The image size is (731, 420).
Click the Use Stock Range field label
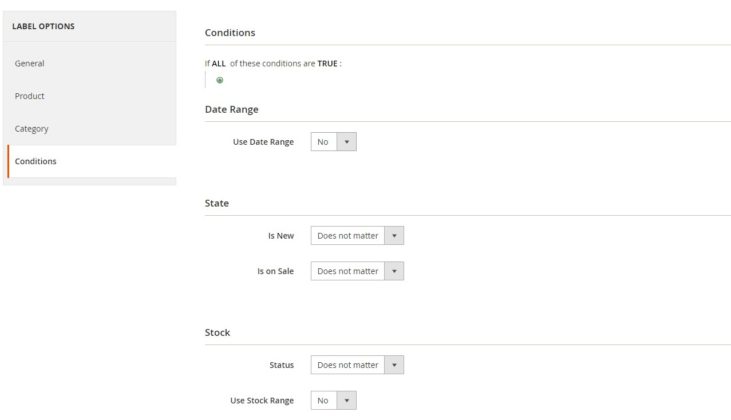click(262, 400)
